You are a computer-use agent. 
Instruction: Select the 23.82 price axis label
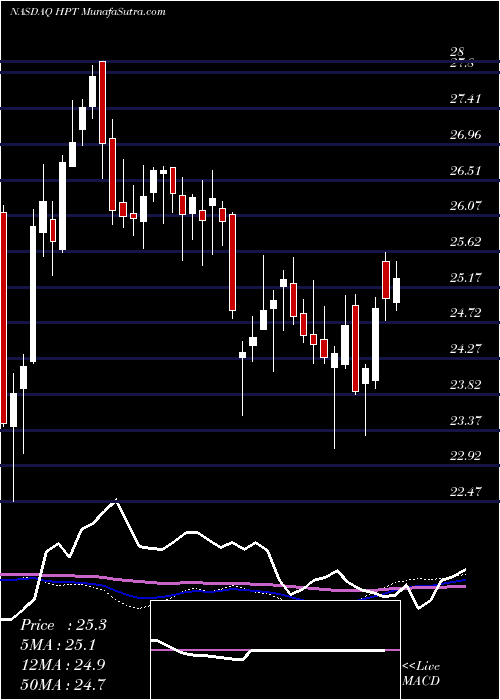click(x=465, y=385)
